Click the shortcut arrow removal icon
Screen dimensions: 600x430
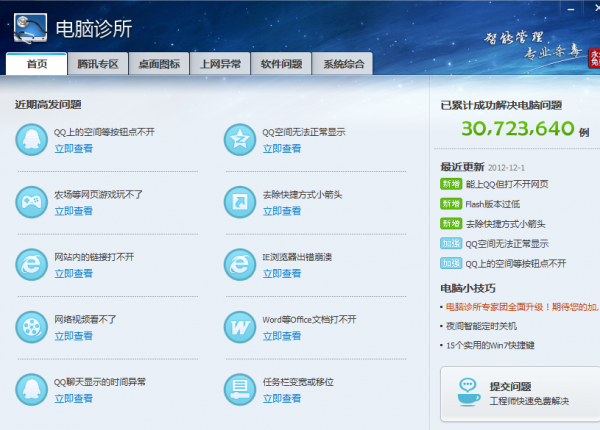click(x=240, y=201)
